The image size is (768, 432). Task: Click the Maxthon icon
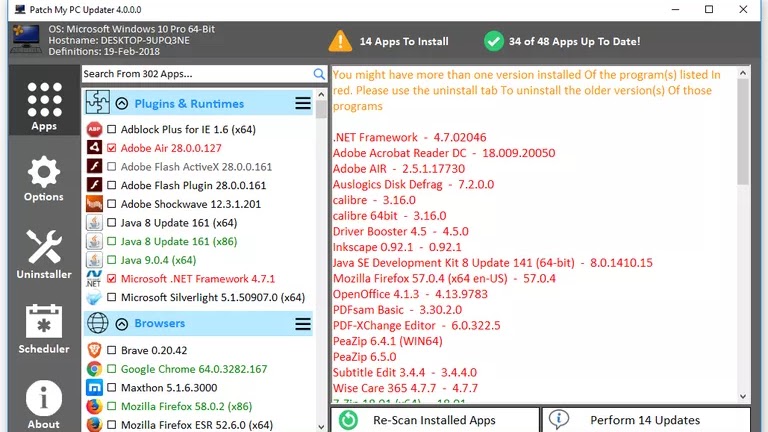[x=94, y=387]
